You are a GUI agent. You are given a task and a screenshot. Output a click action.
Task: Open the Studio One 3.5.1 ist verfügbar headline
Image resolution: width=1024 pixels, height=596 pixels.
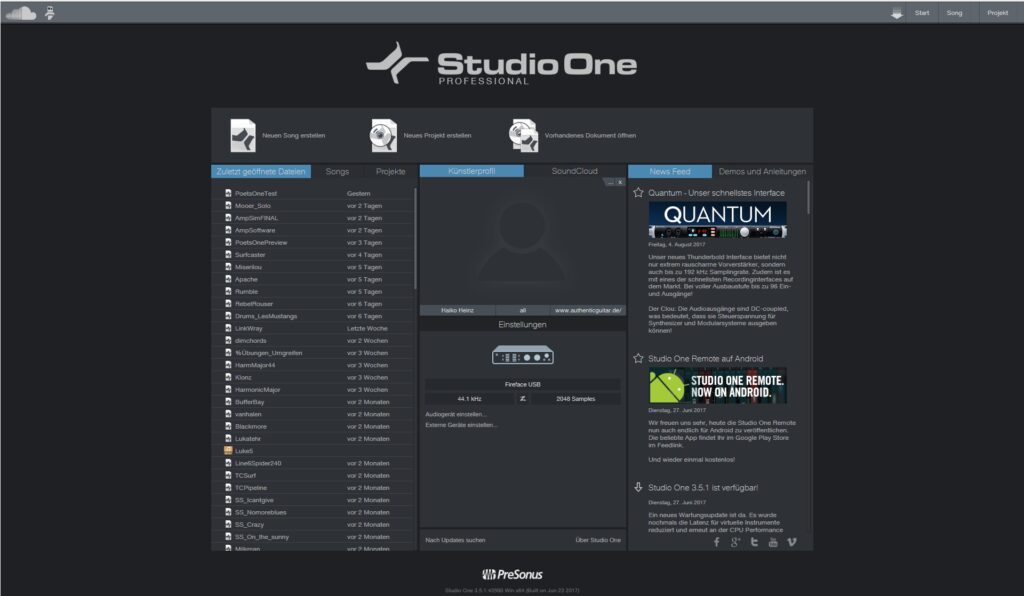pos(703,488)
